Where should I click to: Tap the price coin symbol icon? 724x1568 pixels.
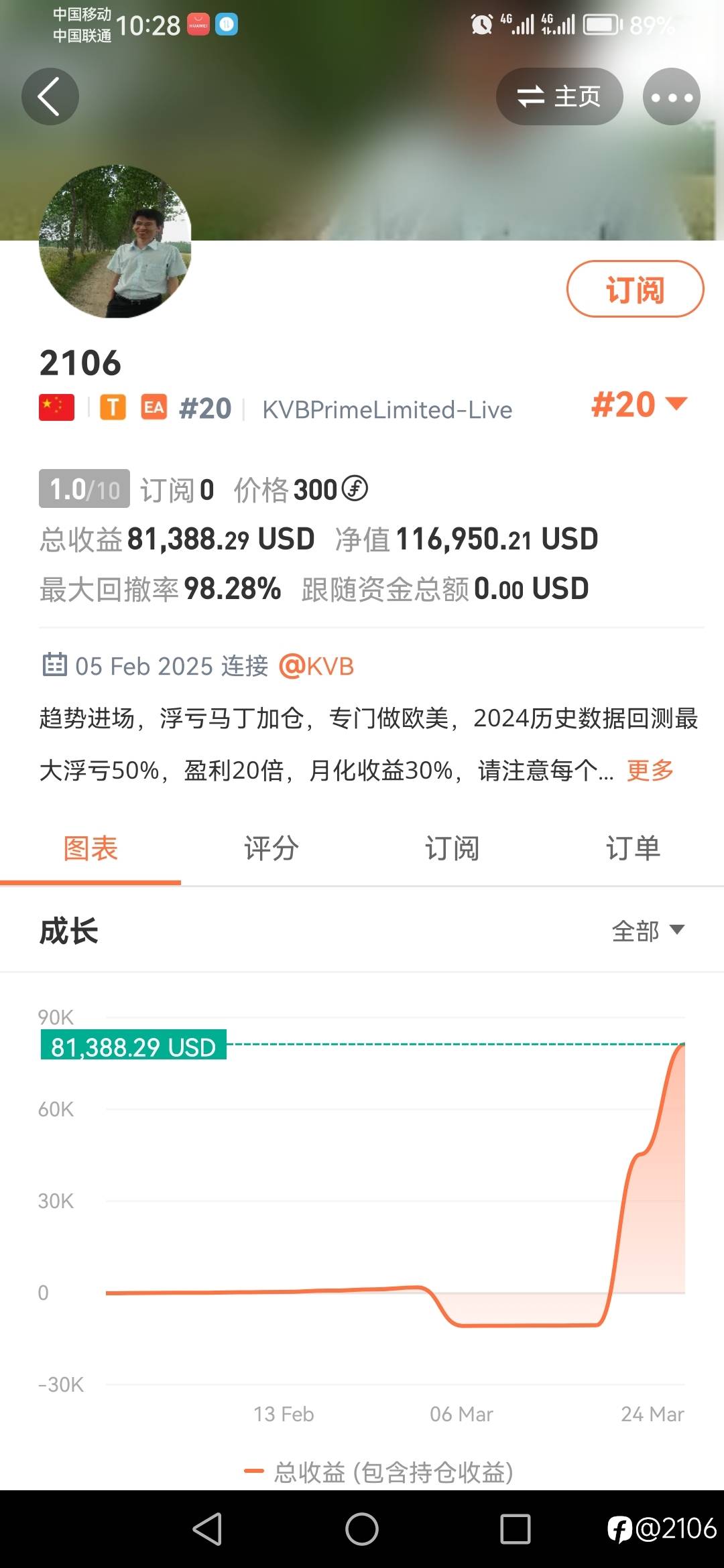[x=355, y=488]
